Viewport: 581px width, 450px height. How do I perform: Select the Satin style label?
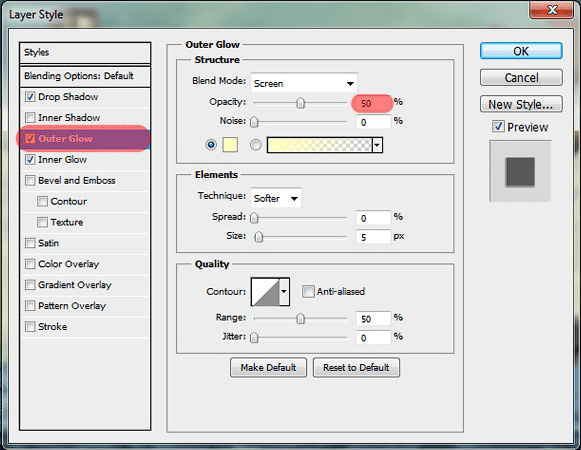tap(49, 243)
